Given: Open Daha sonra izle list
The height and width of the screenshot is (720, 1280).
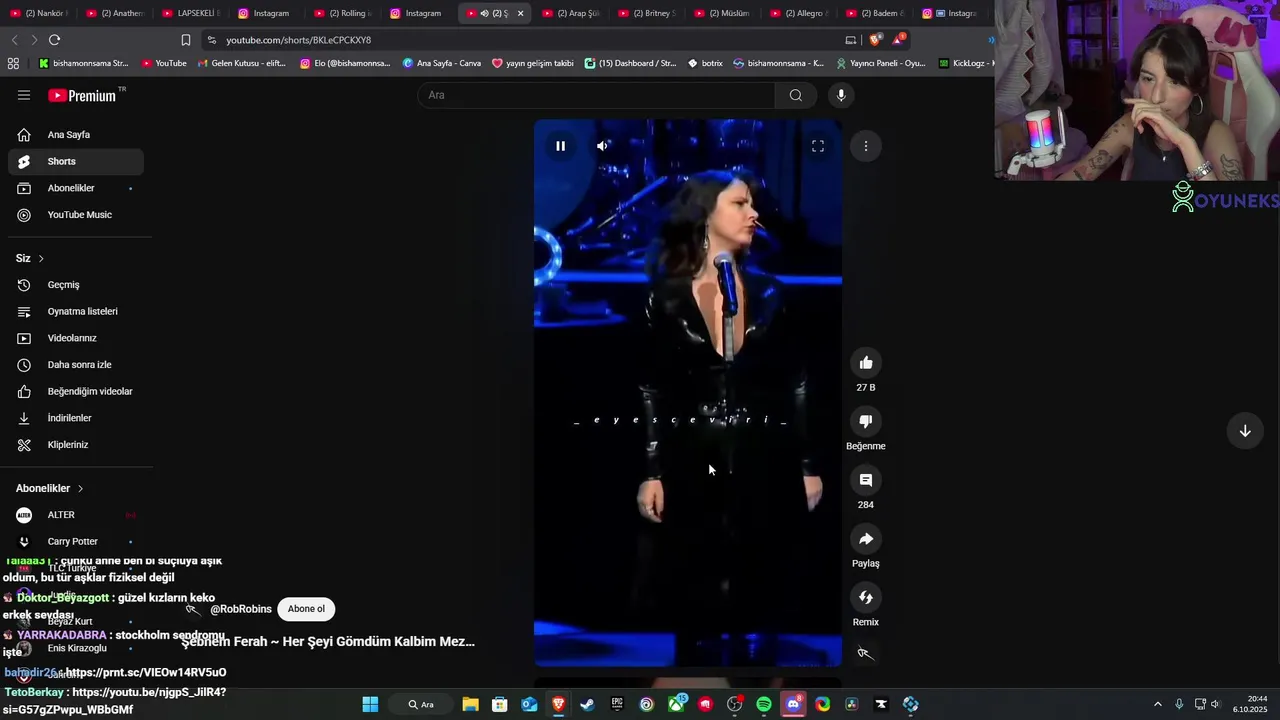Looking at the screenshot, I should (76, 365).
